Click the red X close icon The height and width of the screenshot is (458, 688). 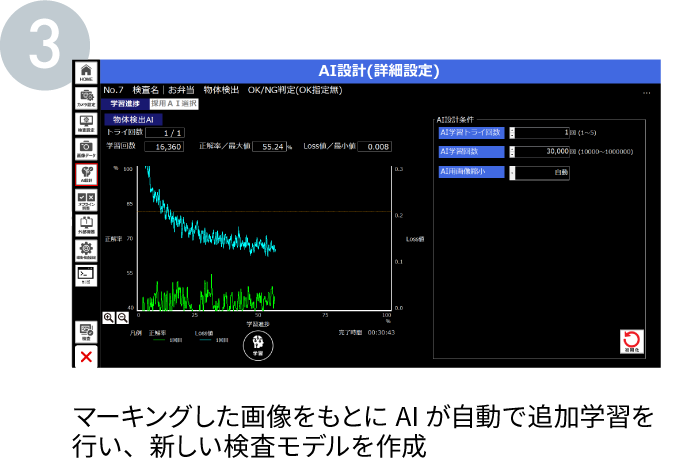pos(86,357)
